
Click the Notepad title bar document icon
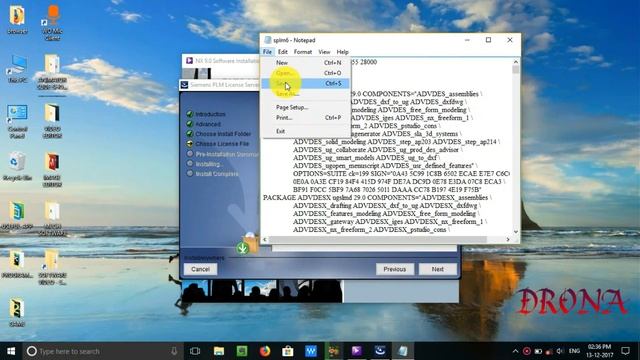tap(268, 40)
